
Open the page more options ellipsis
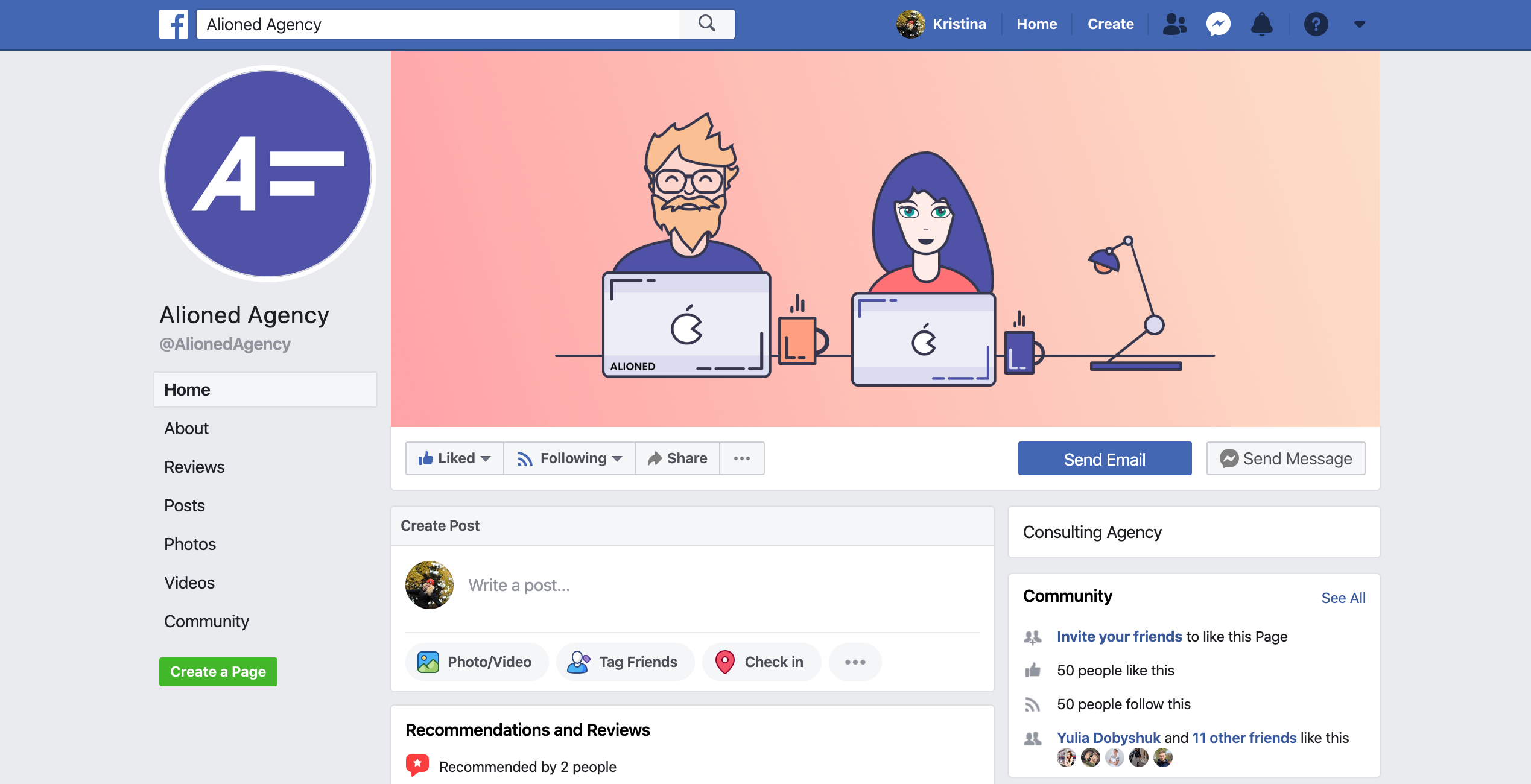(x=741, y=458)
